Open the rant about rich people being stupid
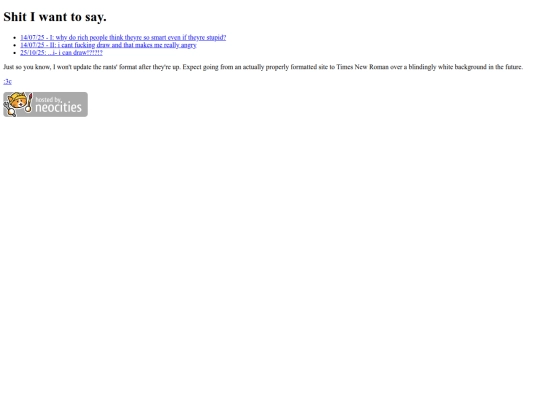540x405 pixels. [x=123, y=37]
